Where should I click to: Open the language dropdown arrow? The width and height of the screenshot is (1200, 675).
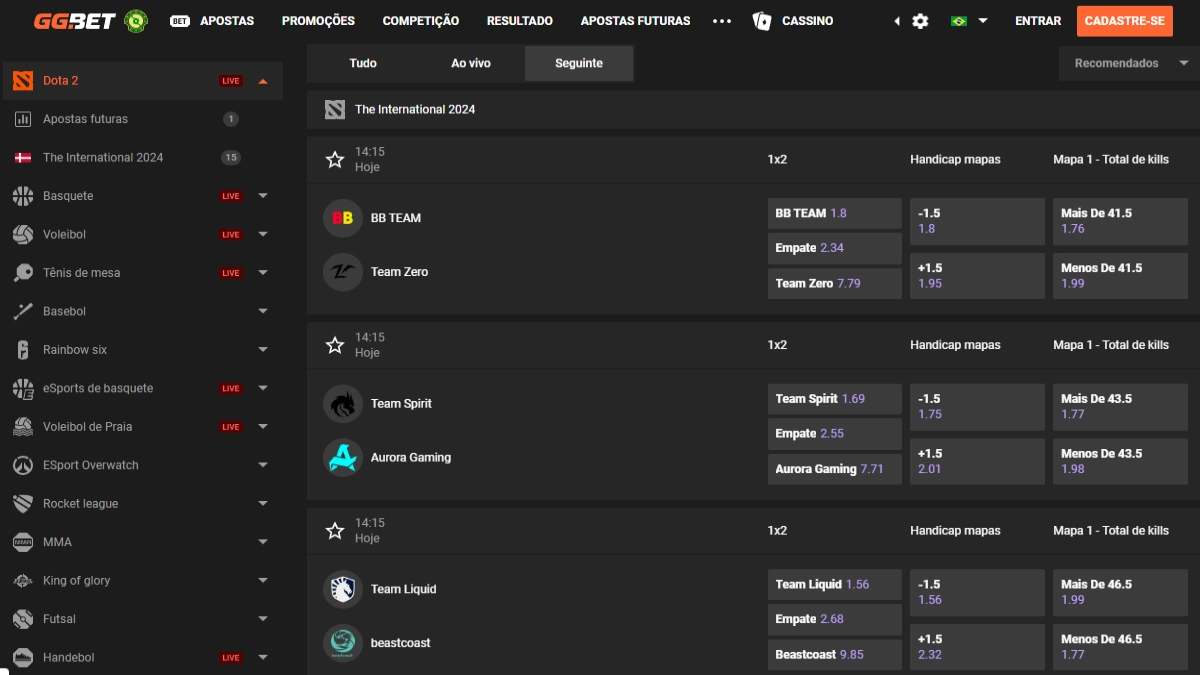[983, 21]
